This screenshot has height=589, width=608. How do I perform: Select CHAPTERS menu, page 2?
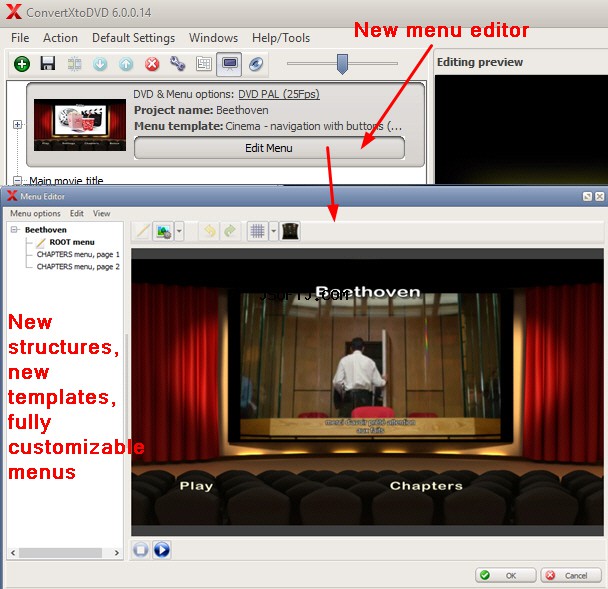tap(78, 267)
